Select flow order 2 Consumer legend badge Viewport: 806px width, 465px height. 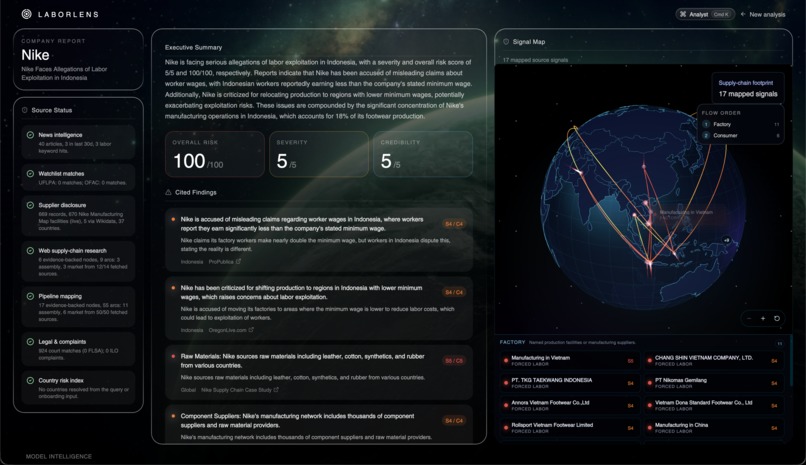point(706,136)
